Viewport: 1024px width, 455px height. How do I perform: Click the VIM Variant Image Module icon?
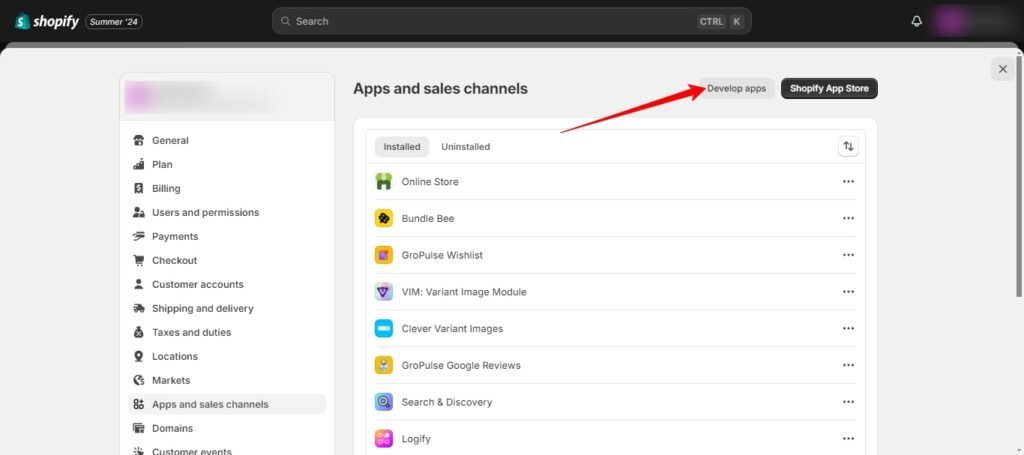pos(384,292)
